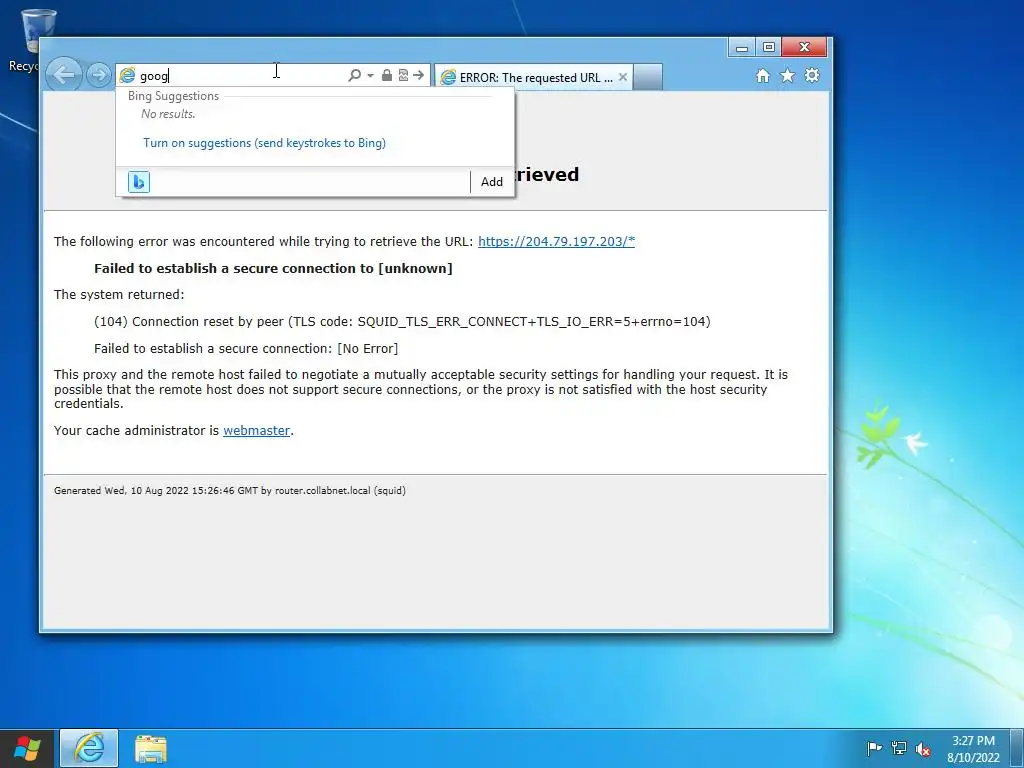Click Internet Explorer icon on the taskbar

(x=89, y=748)
